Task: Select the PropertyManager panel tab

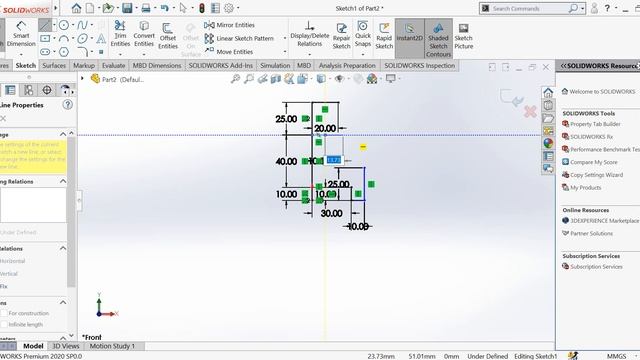Action: [x=10, y=90]
